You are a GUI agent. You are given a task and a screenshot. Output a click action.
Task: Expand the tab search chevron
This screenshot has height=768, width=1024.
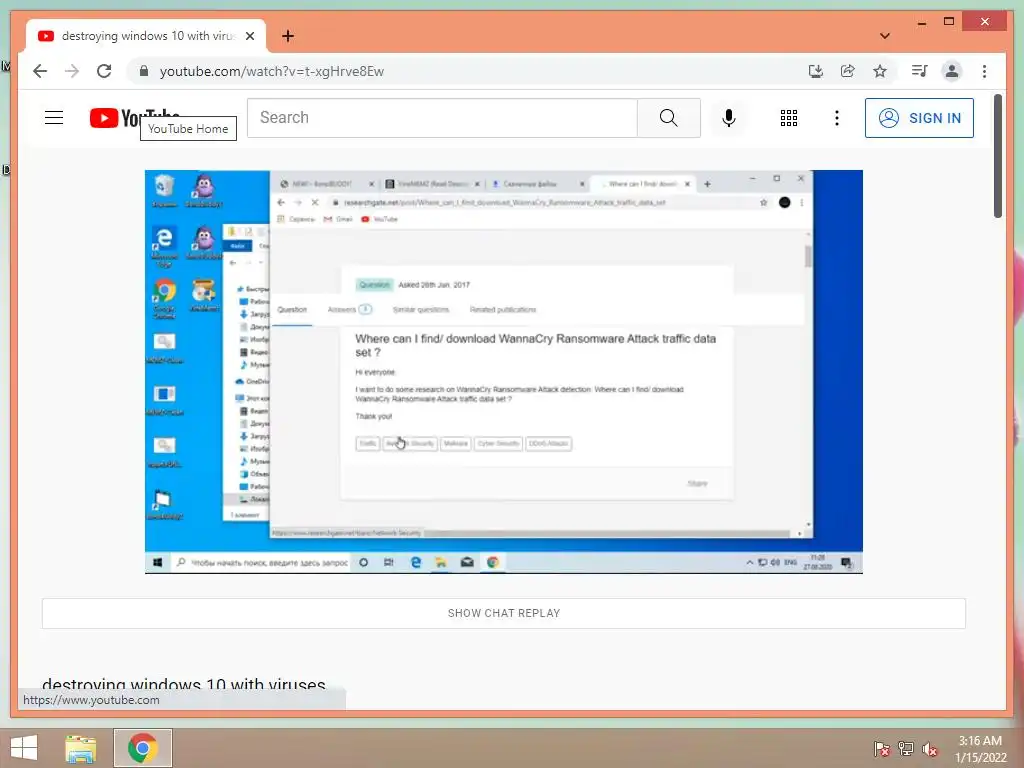pos(885,36)
